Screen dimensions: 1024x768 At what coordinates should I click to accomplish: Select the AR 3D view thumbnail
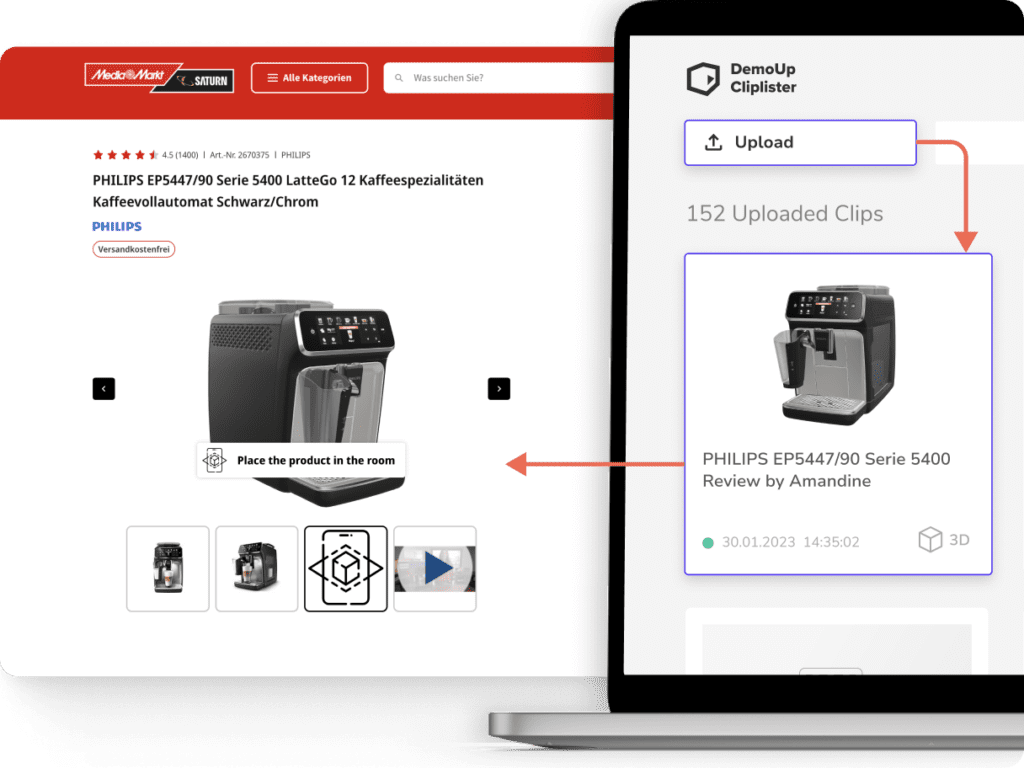coord(345,568)
